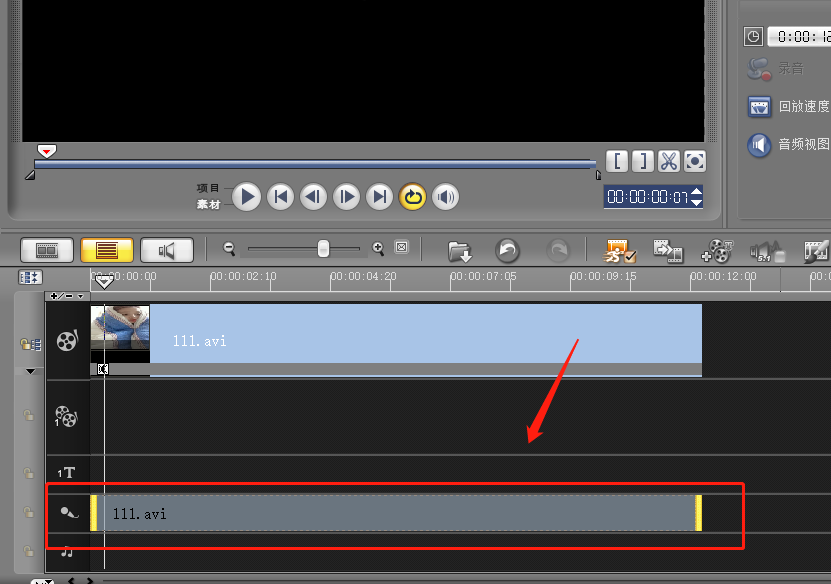Click the clock duration icon
The width and height of the screenshot is (831, 584).
[x=753, y=37]
